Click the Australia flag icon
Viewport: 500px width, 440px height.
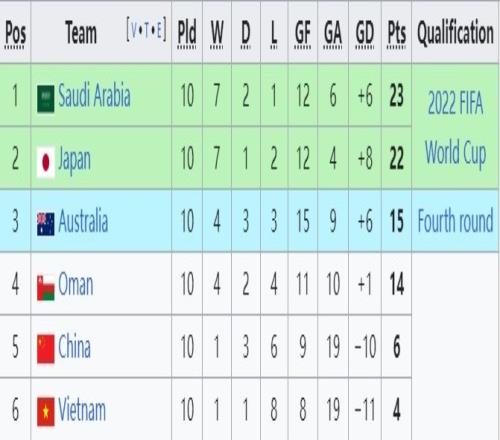pyautogui.click(x=46, y=224)
